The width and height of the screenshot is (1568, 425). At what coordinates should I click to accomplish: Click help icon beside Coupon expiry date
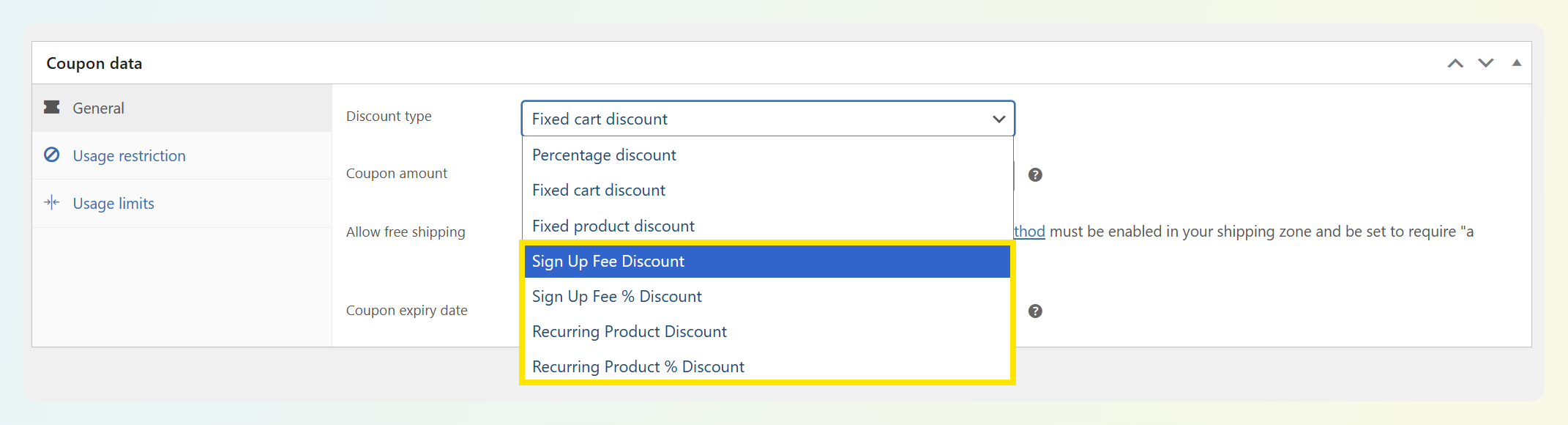click(x=1034, y=311)
